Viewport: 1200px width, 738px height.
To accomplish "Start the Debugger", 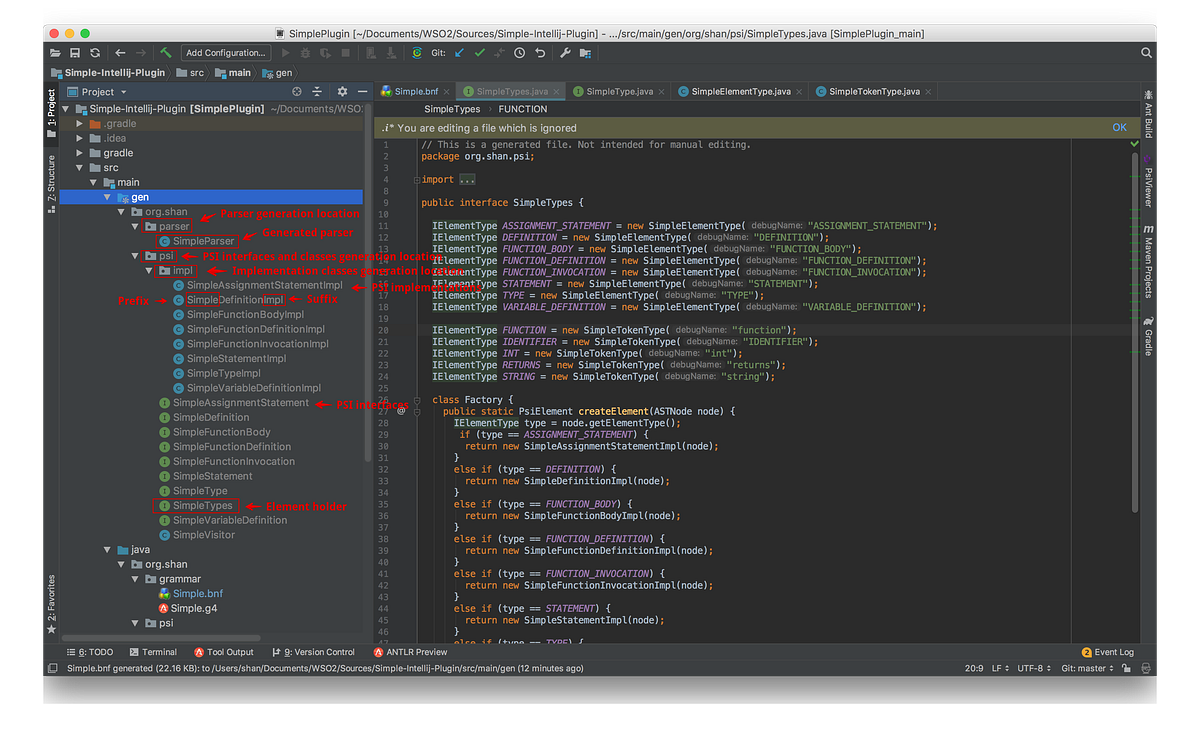I will (306, 53).
